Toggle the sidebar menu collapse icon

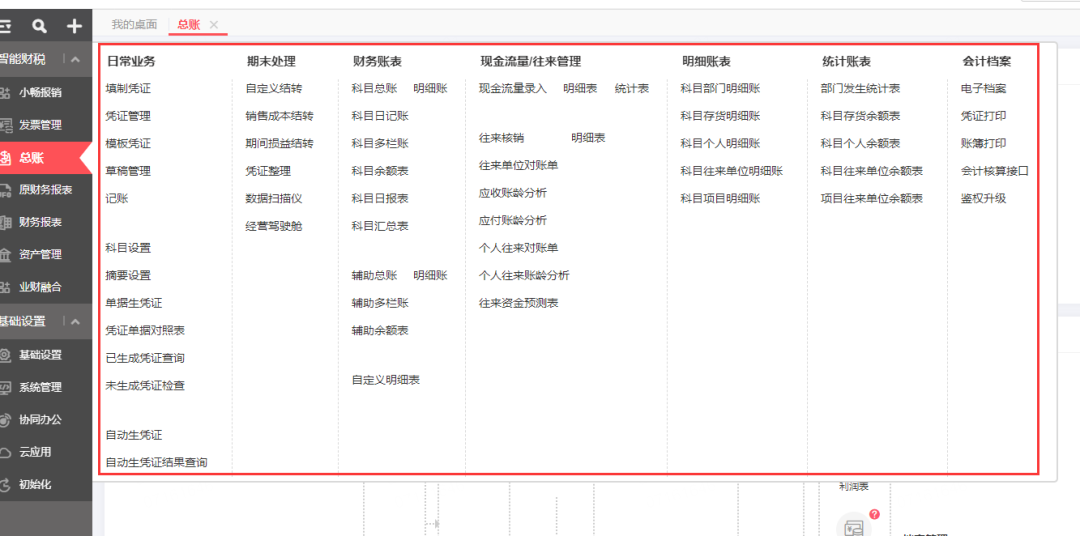(x=5, y=26)
